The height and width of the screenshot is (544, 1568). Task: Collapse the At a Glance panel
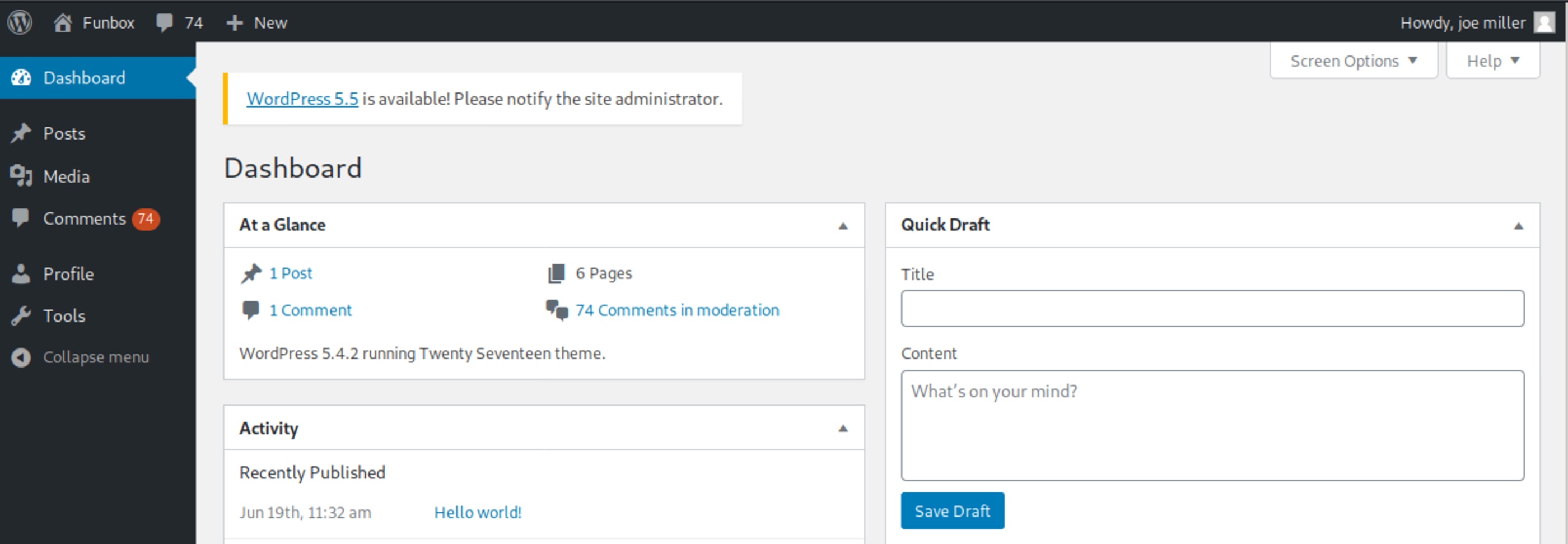(x=842, y=225)
